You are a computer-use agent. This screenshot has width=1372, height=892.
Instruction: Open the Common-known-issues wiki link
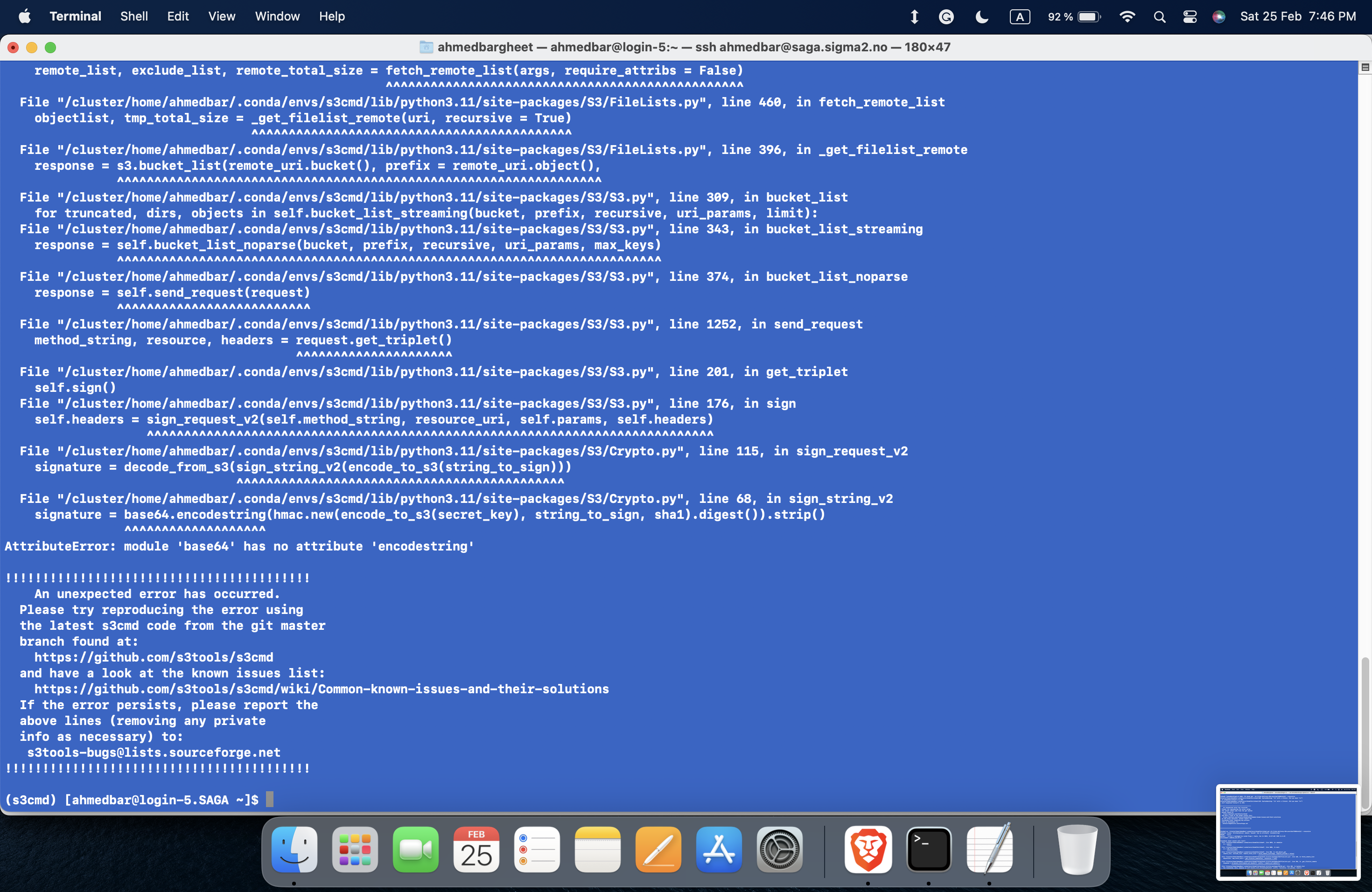[x=321, y=689]
